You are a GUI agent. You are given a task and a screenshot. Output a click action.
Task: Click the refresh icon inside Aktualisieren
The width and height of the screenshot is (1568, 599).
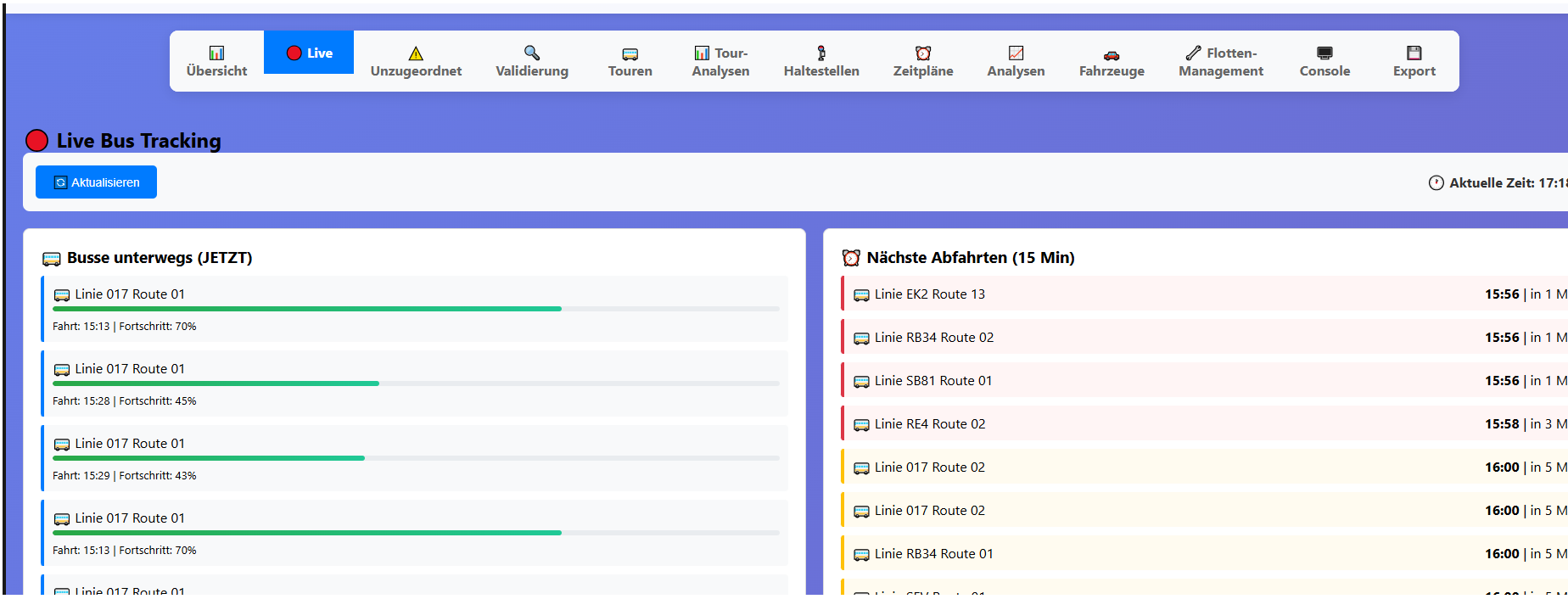(60, 182)
